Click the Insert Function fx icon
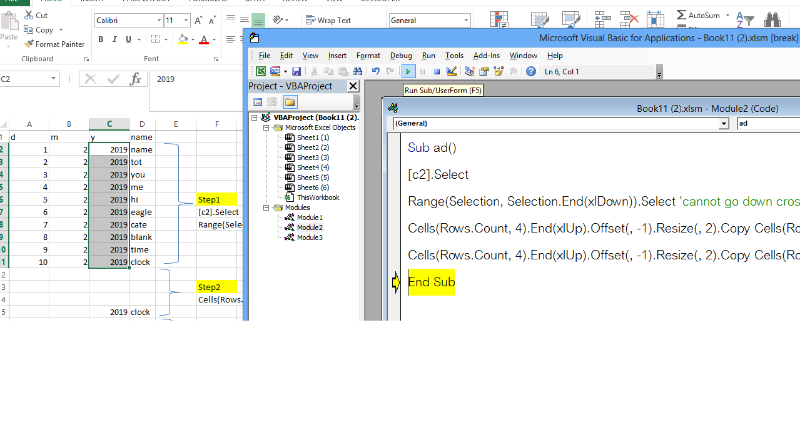Image resolution: width=800 pixels, height=440 pixels. point(135,79)
